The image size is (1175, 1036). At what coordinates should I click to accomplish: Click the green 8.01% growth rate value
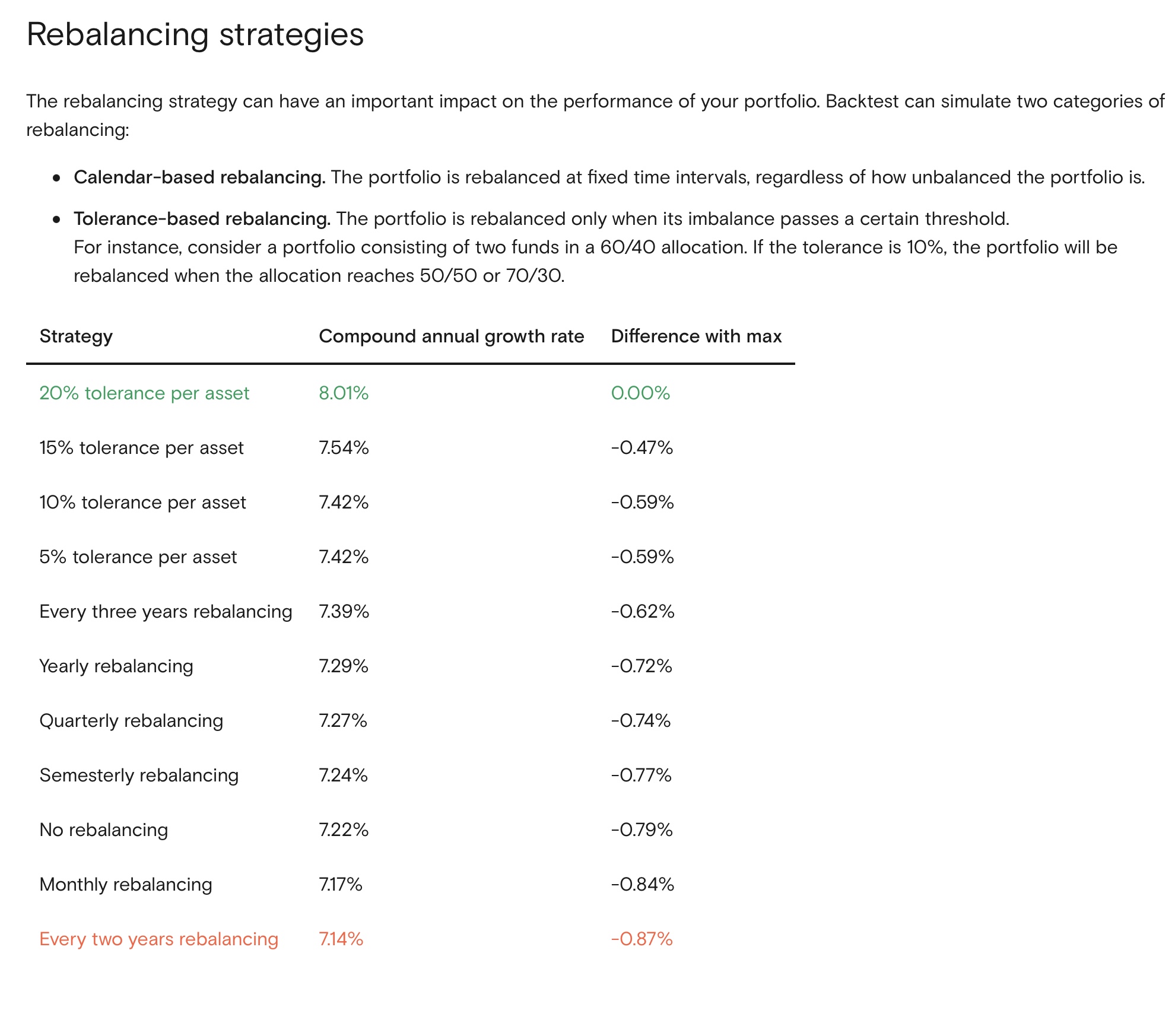click(344, 393)
